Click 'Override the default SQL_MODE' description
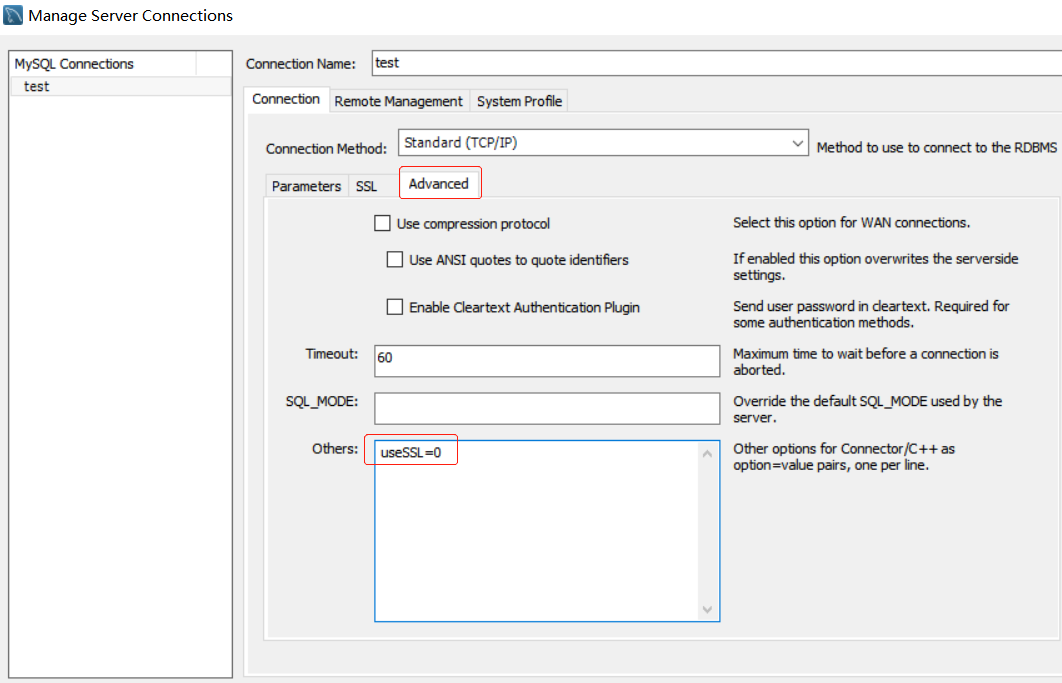The image size is (1062, 683). coord(868,409)
